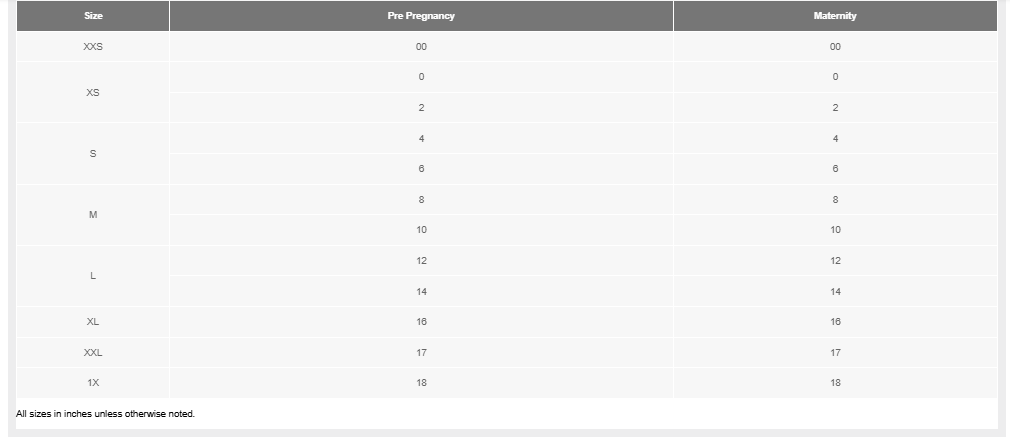The height and width of the screenshot is (442, 1010).
Task: Click 10 in the Maternity column
Action: pos(835,230)
